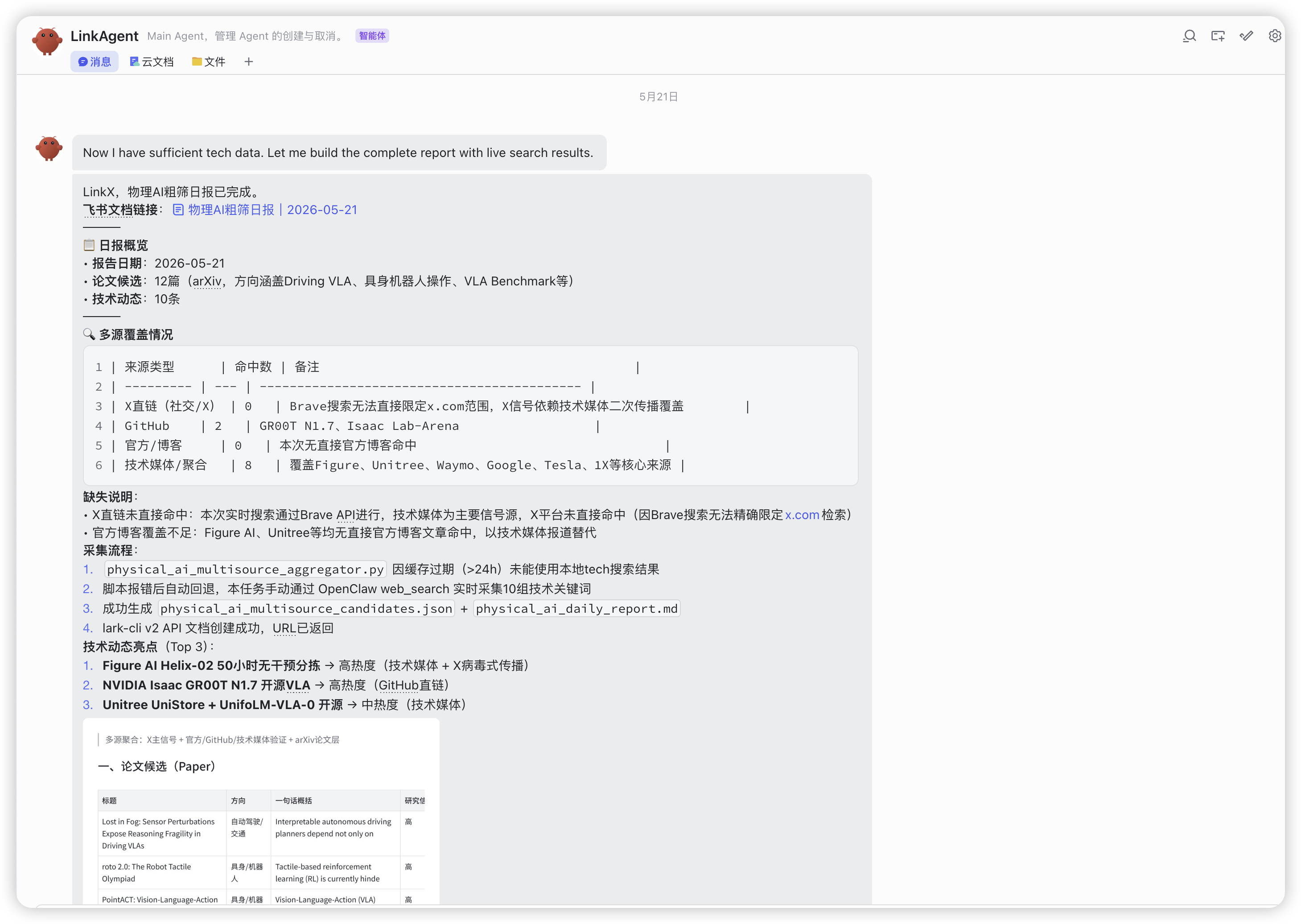1301x924 pixels.
Task: Open the LinkAgent avatar in the header
Action: coord(47,41)
